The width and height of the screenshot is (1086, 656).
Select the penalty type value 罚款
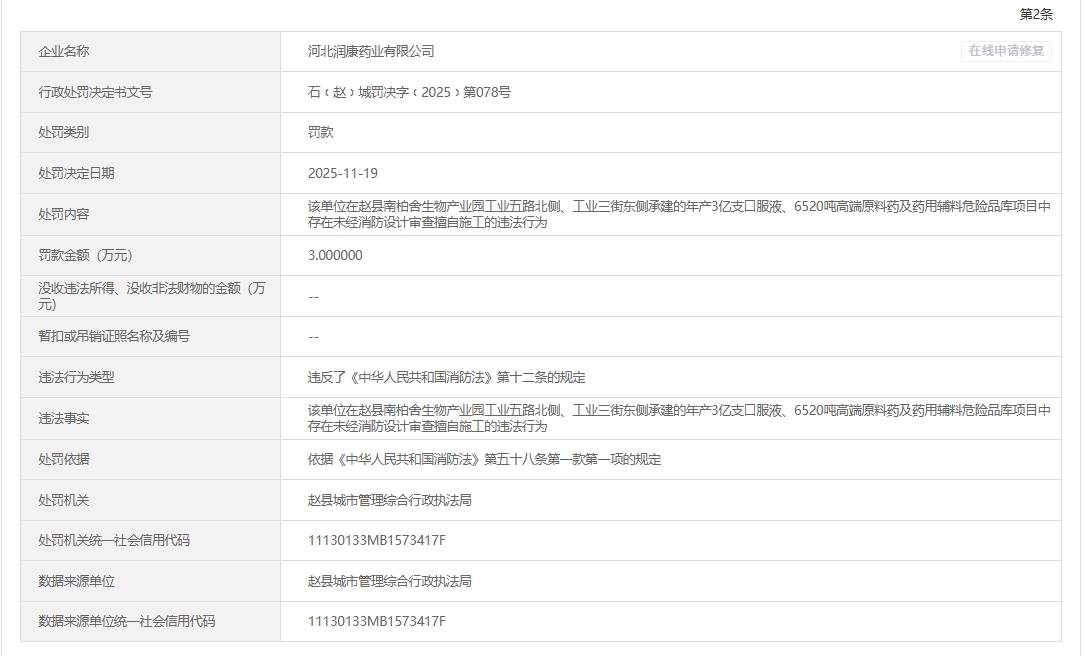(x=319, y=131)
